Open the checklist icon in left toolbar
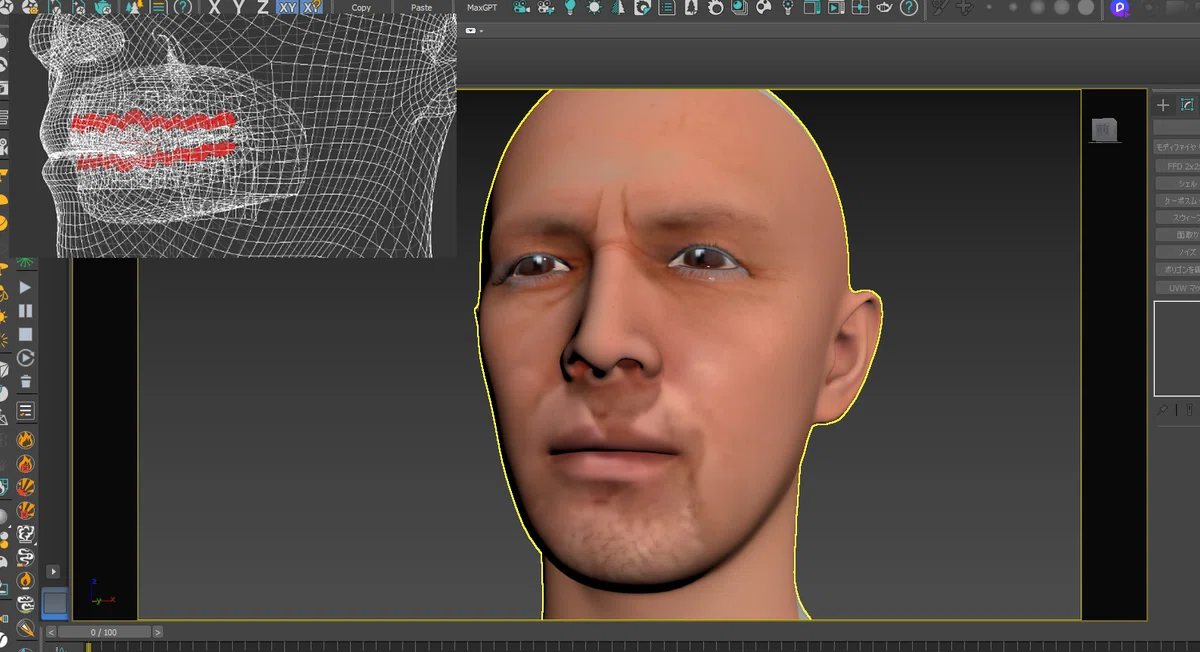 pyautogui.click(x=26, y=411)
